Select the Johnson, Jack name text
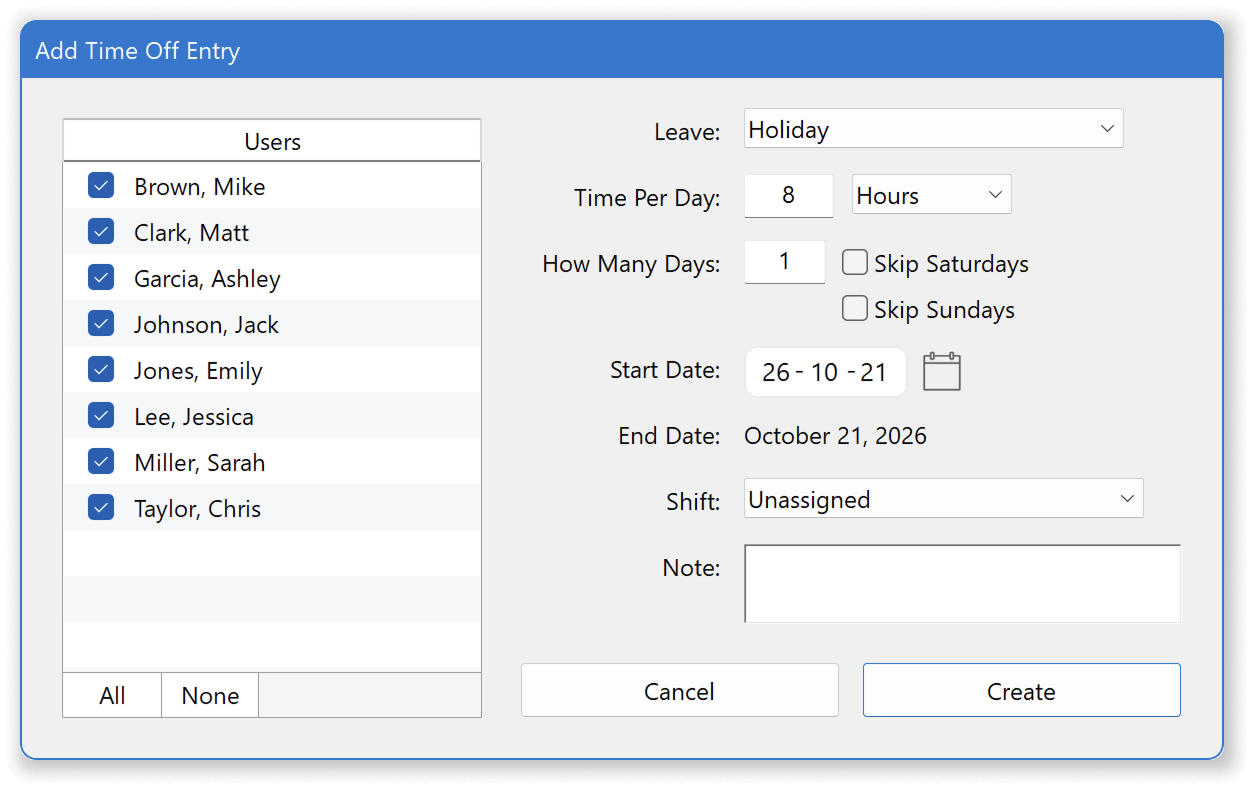Screen dimensions: 1254x790 click(206, 325)
